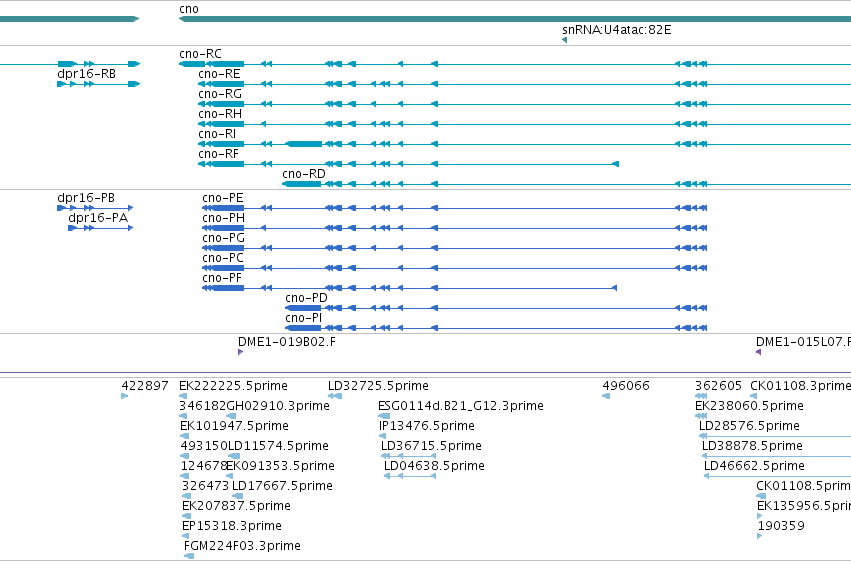Select LD17667.5prime EST

(282, 487)
